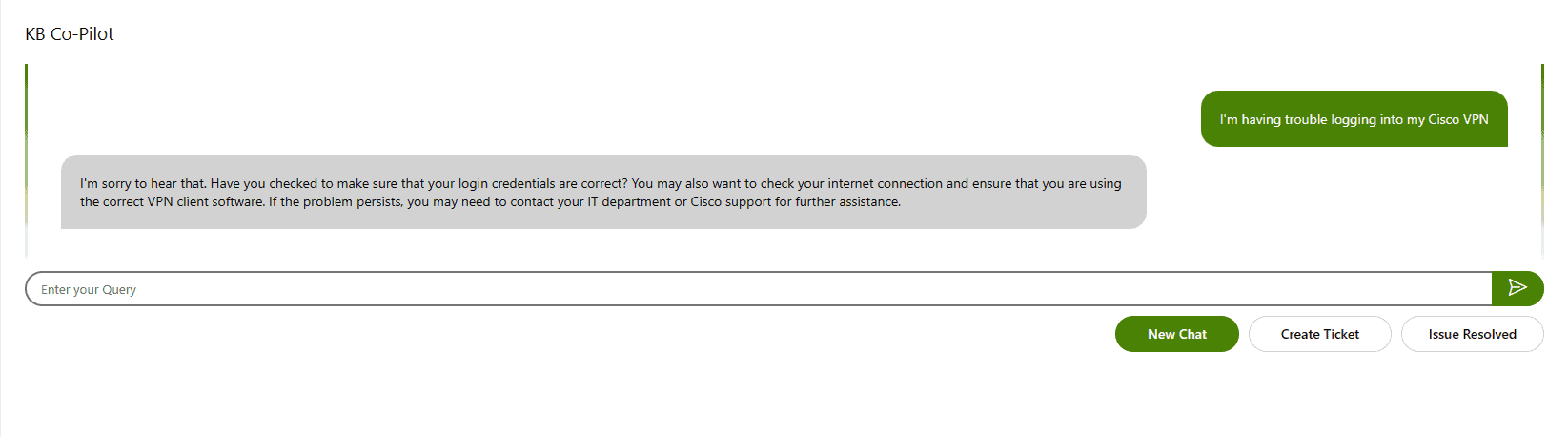Mark the conversation as Issue Resolved
Viewport: 1568px width, 437px height.
click(x=1473, y=334)
